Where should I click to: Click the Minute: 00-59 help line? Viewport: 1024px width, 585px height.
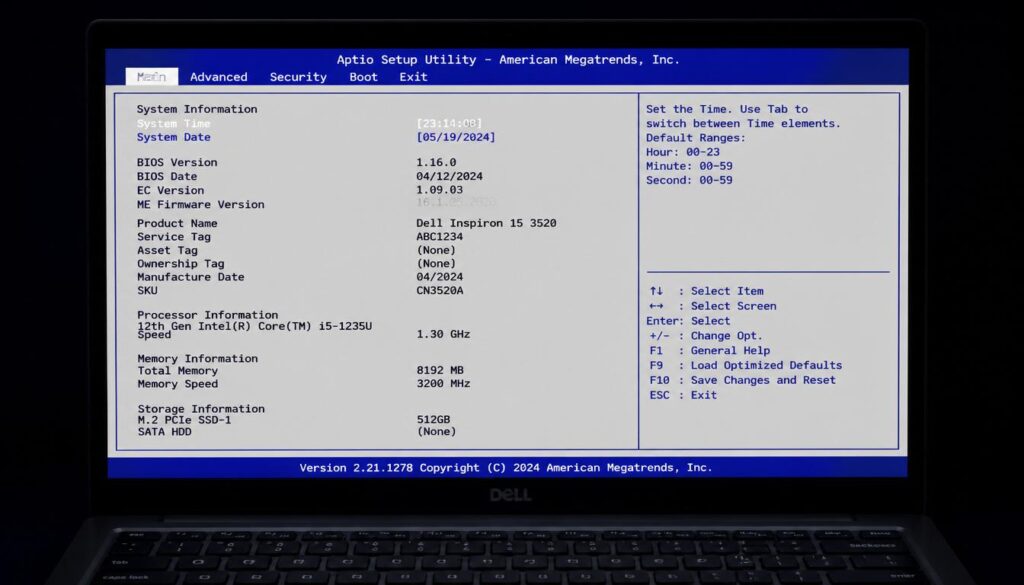point(689,166)
